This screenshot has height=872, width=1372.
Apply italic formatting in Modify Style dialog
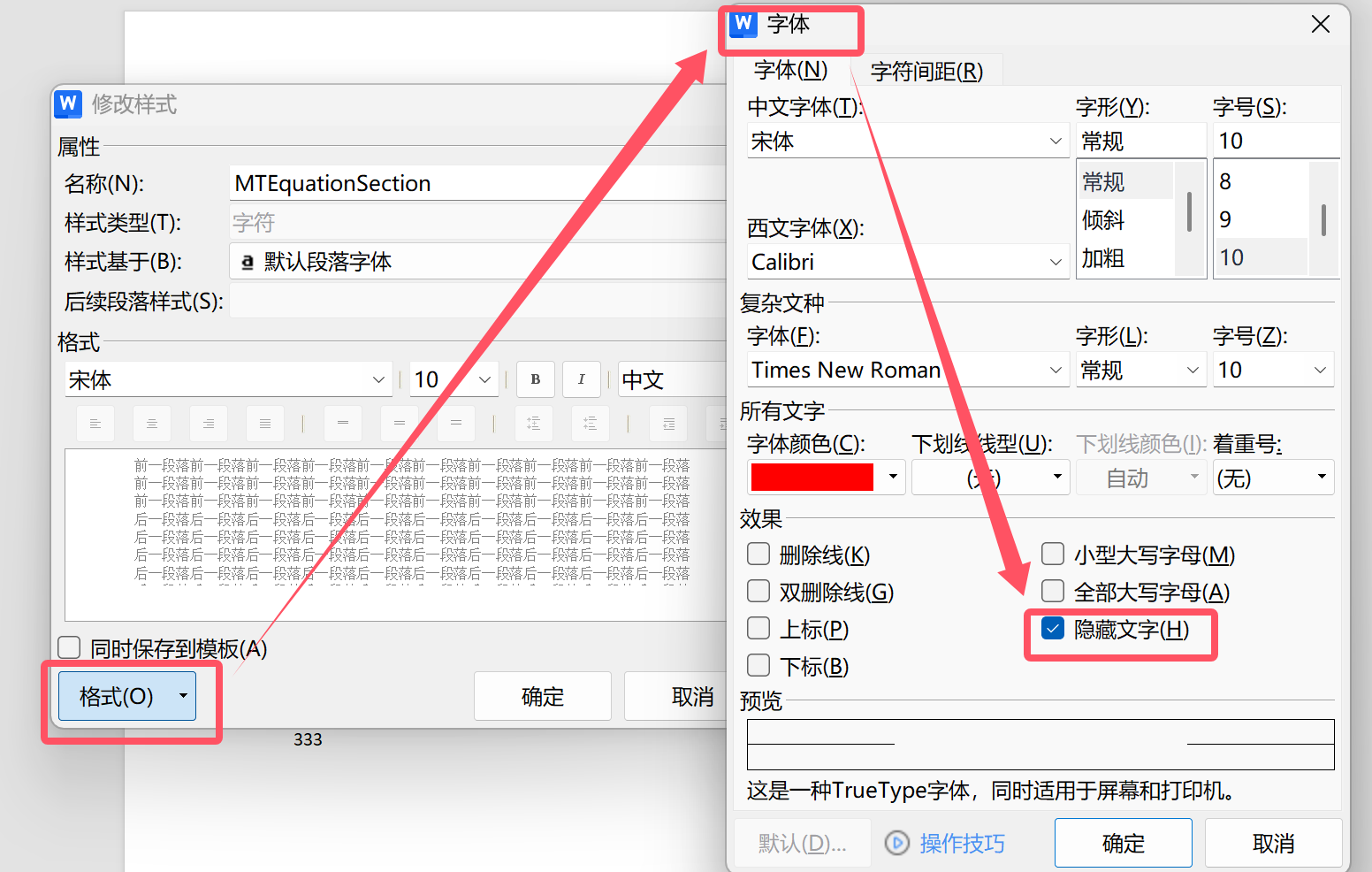tap(581, 379)
